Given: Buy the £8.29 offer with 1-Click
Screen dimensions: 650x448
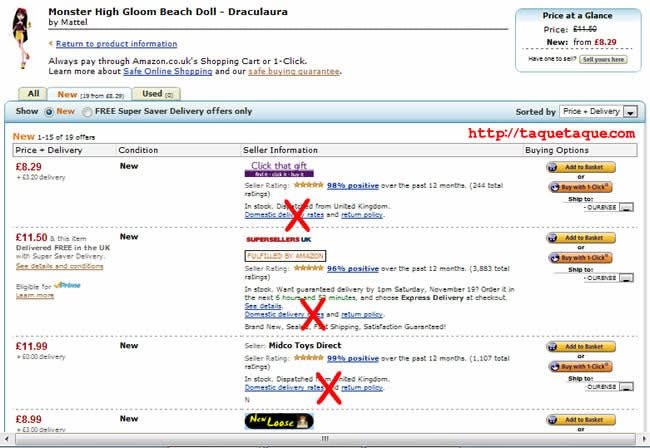Looking at the screenshot, I should click(580, 187).
